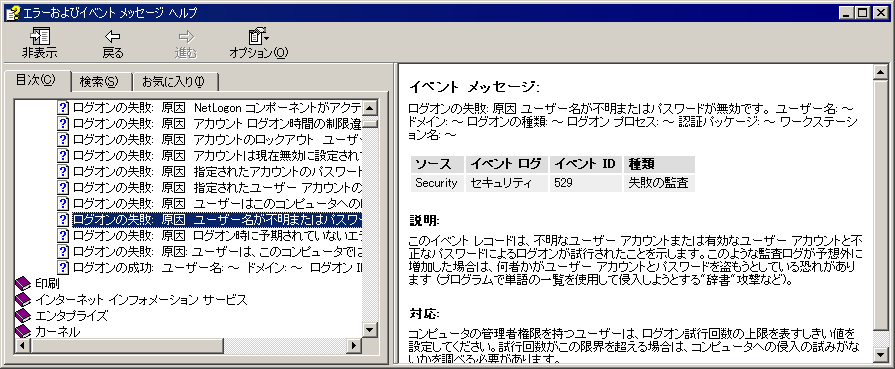Go back using the 戻る button
This screenshot has width=895, height=369.
point(112,43)
